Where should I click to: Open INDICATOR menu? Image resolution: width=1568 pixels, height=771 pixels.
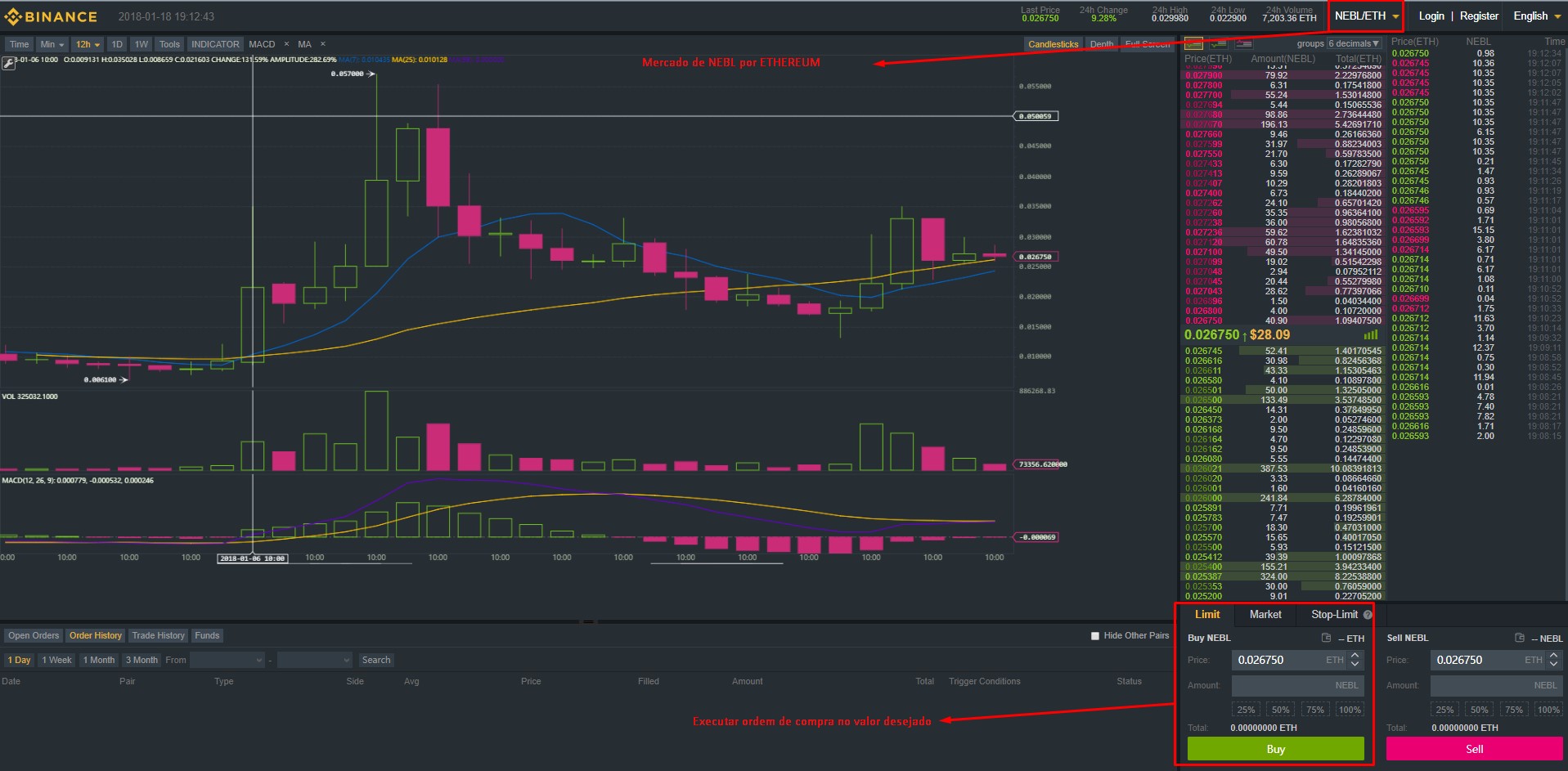point(215,44)
